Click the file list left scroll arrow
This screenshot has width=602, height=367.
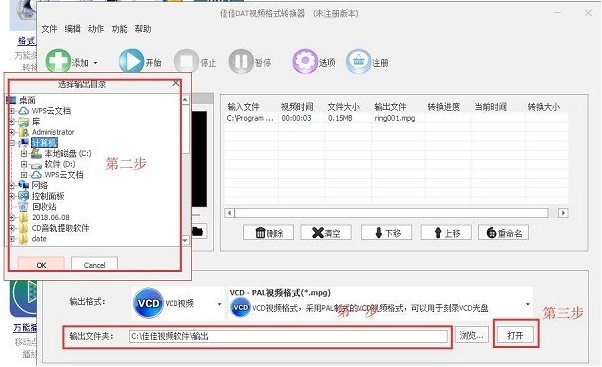230,213
